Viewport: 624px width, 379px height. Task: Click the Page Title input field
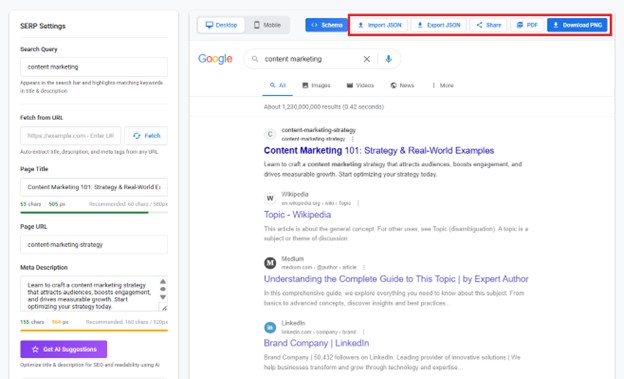(94, 187)
